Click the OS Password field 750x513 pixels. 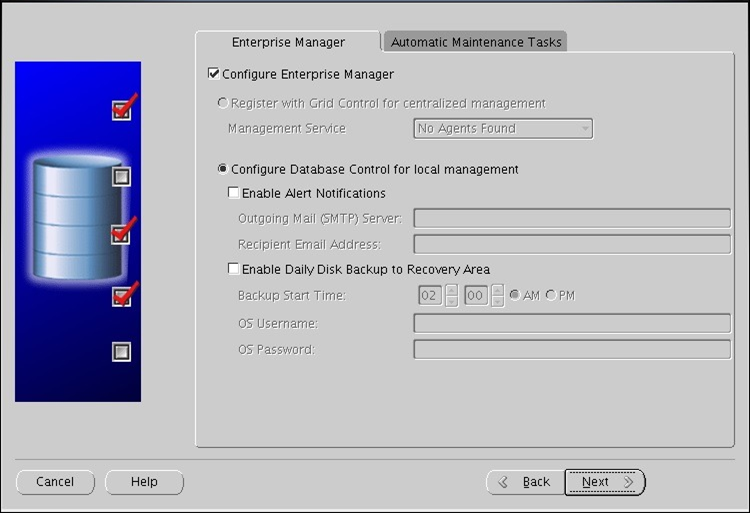point(572,349)
